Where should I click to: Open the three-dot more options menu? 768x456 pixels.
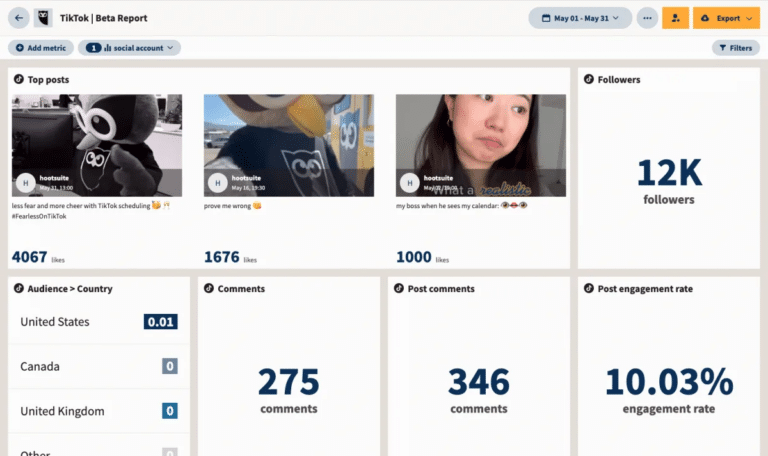648,18
